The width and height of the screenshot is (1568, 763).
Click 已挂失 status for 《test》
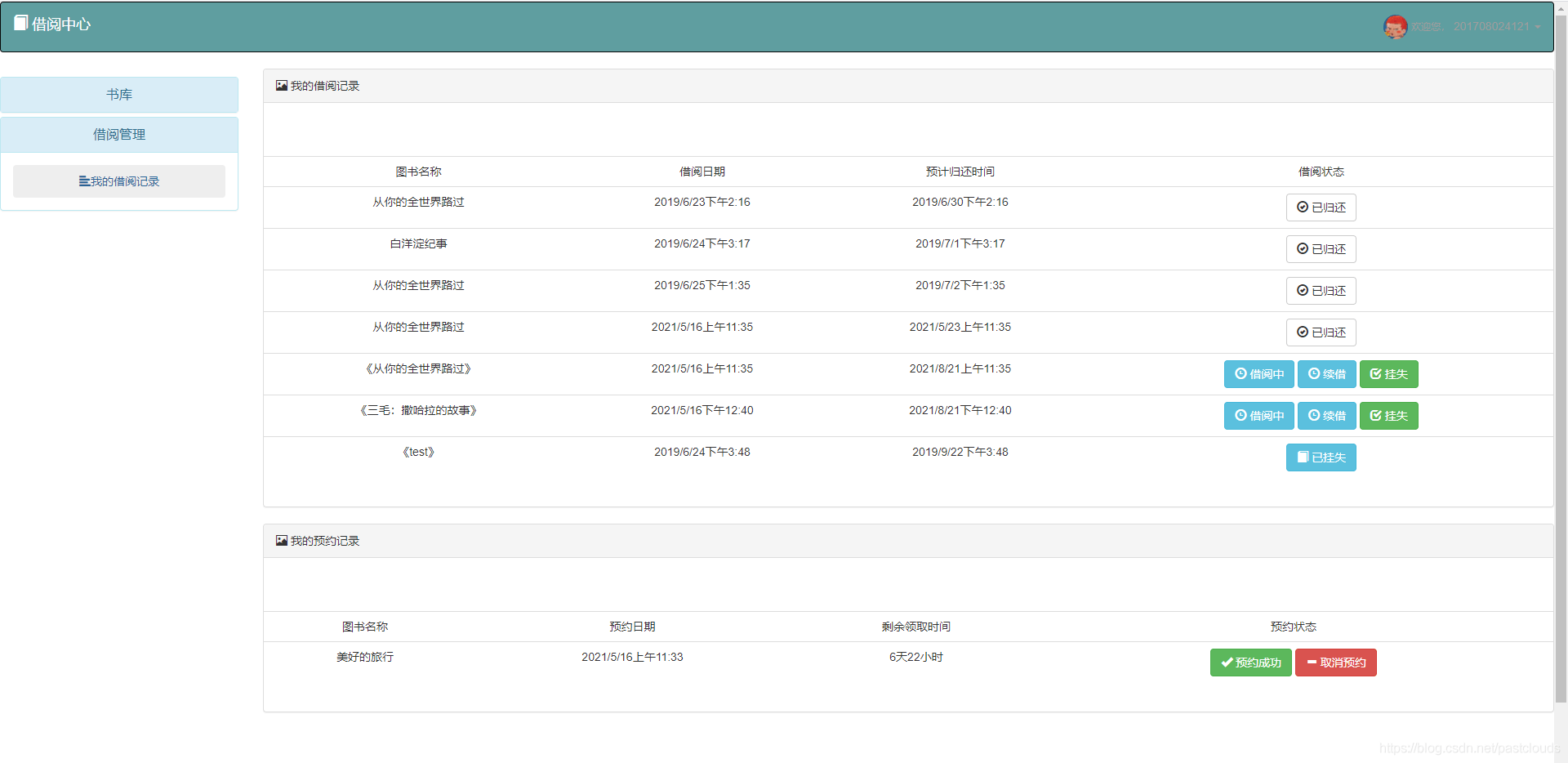coord(1321,457)
